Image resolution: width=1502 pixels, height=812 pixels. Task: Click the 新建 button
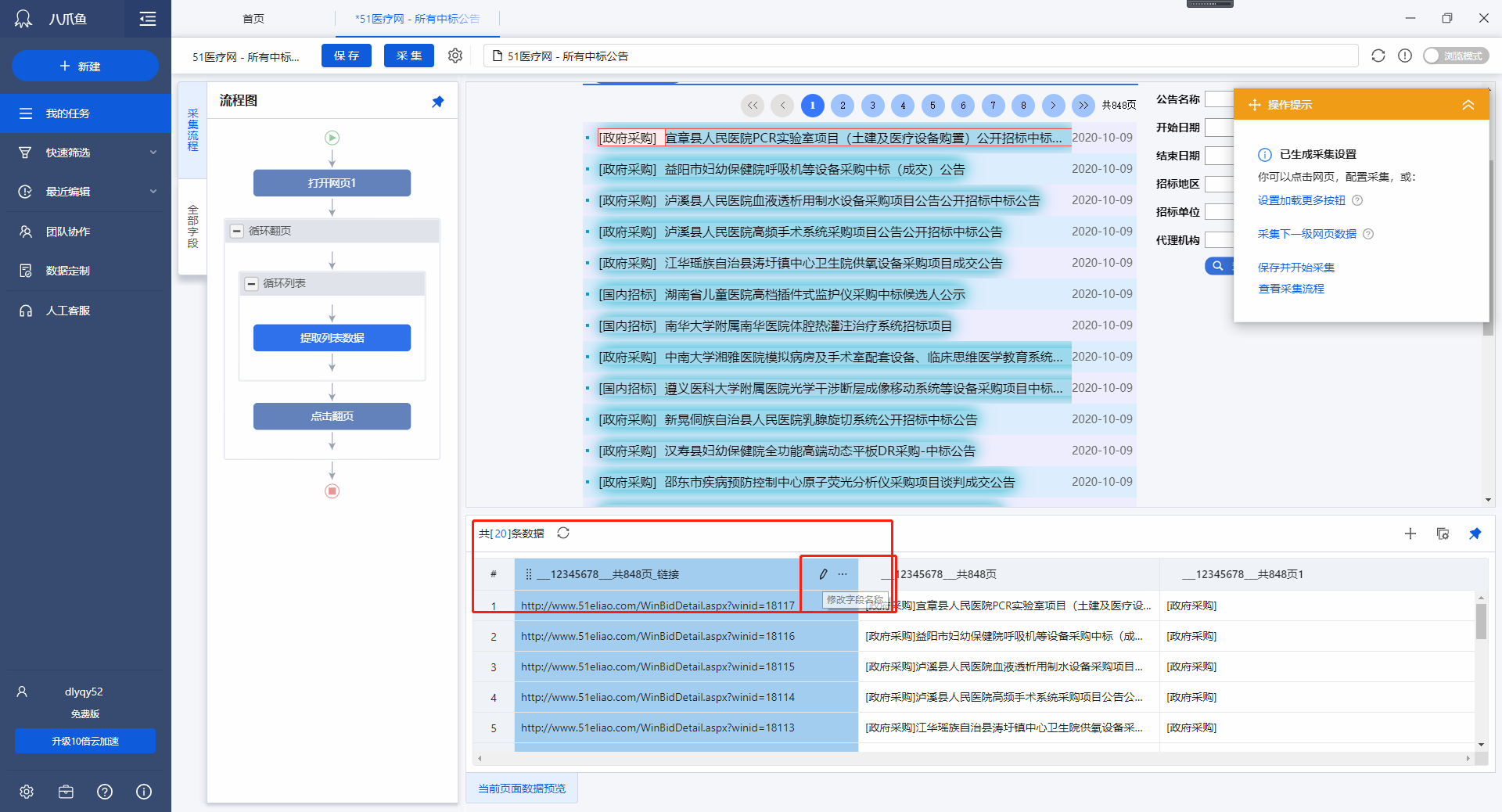click(x=85, y=66)
